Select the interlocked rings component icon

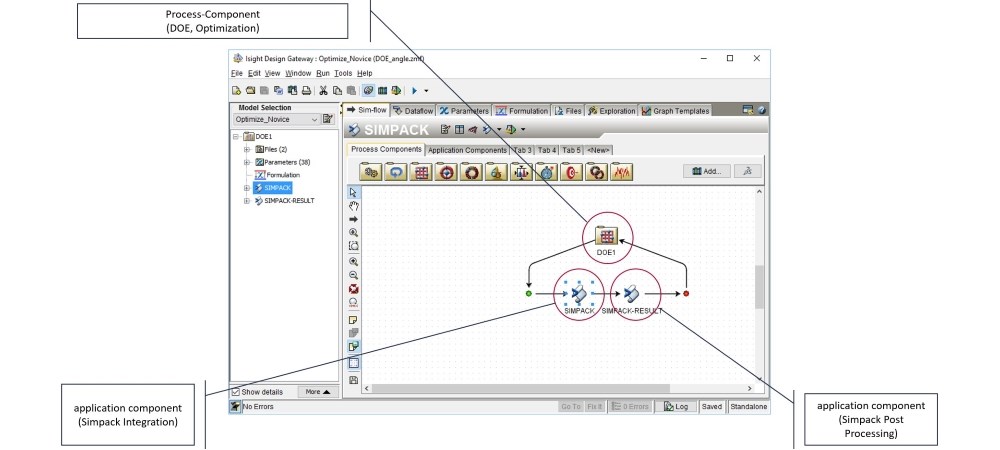coord(596,171)
